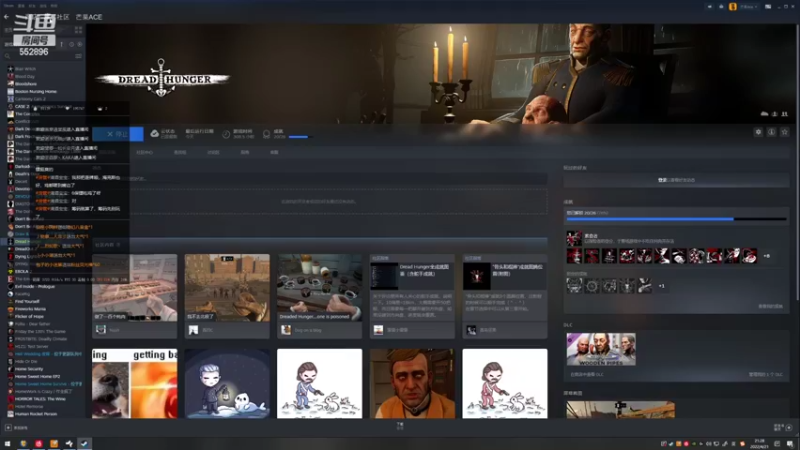800x450 pixels.
Task: Click the play time clock icon
Action: (x=226, y=134)
